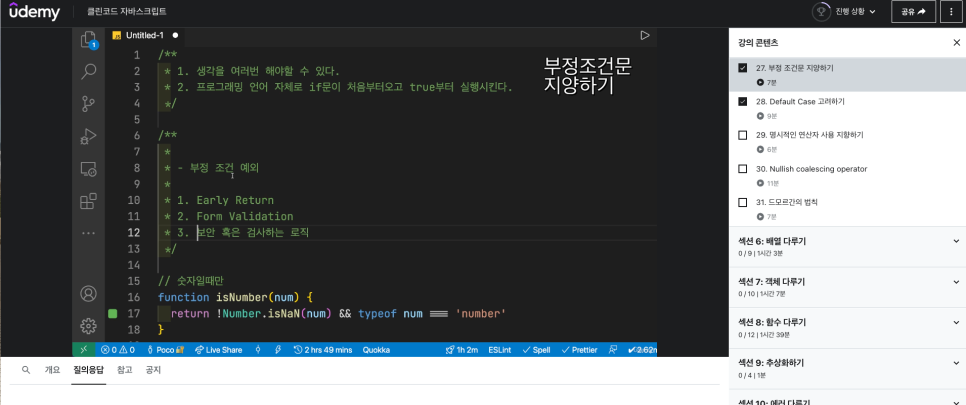
Task: Click the lightning bolt icon in status bar
Action: tap(278, 350)
